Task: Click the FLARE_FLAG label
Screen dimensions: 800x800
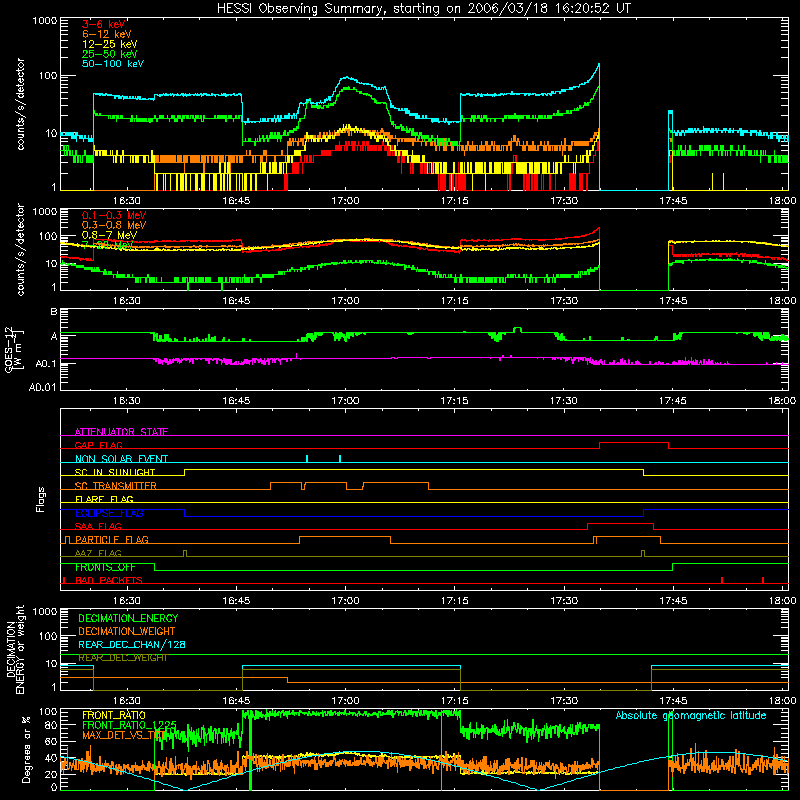Action: coord(104,499)
